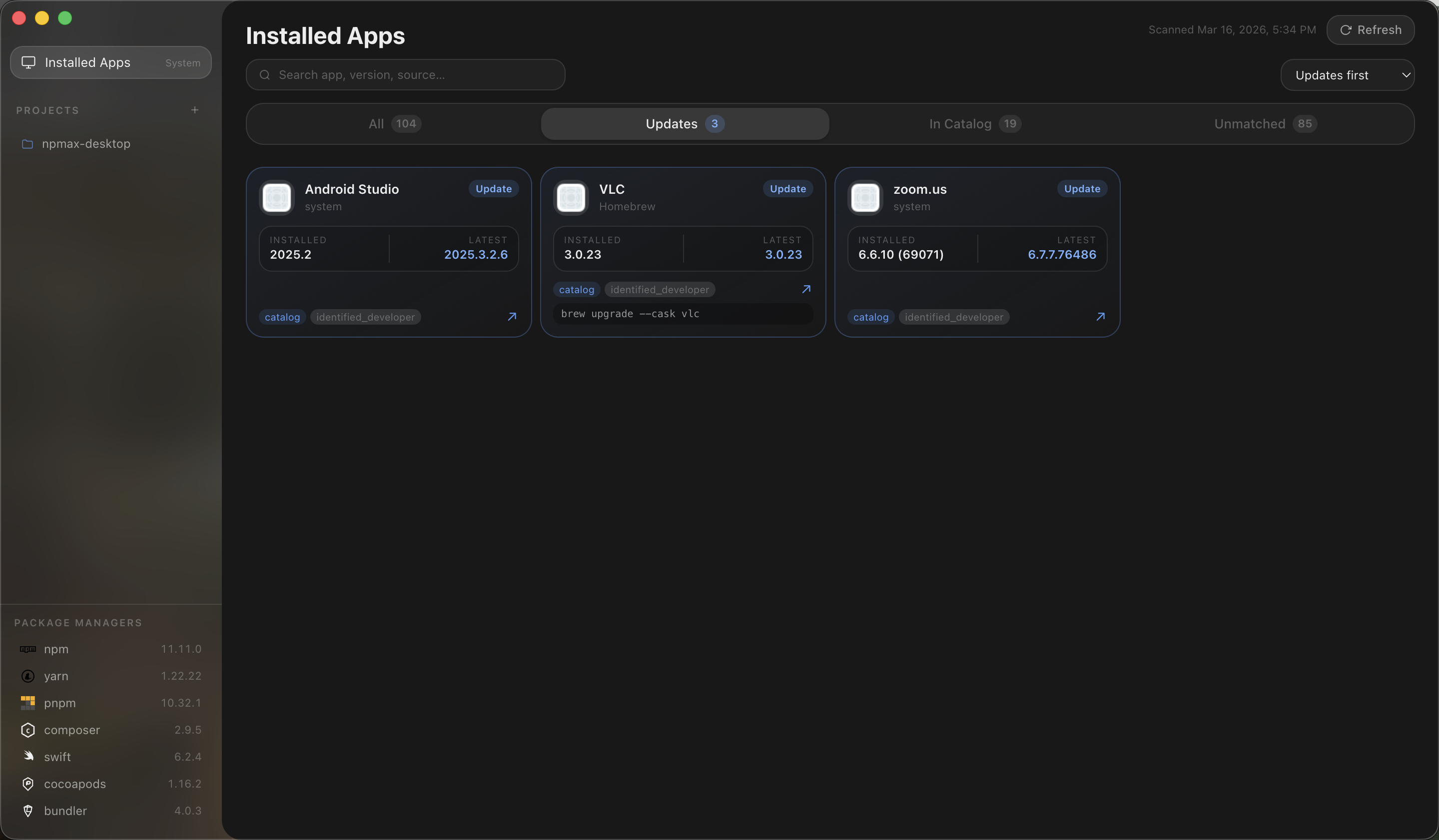Screen dimensions: 1439x840
Task: Click the Android Studio app icon
Action: pyautogui.click(x=276, y=197)
